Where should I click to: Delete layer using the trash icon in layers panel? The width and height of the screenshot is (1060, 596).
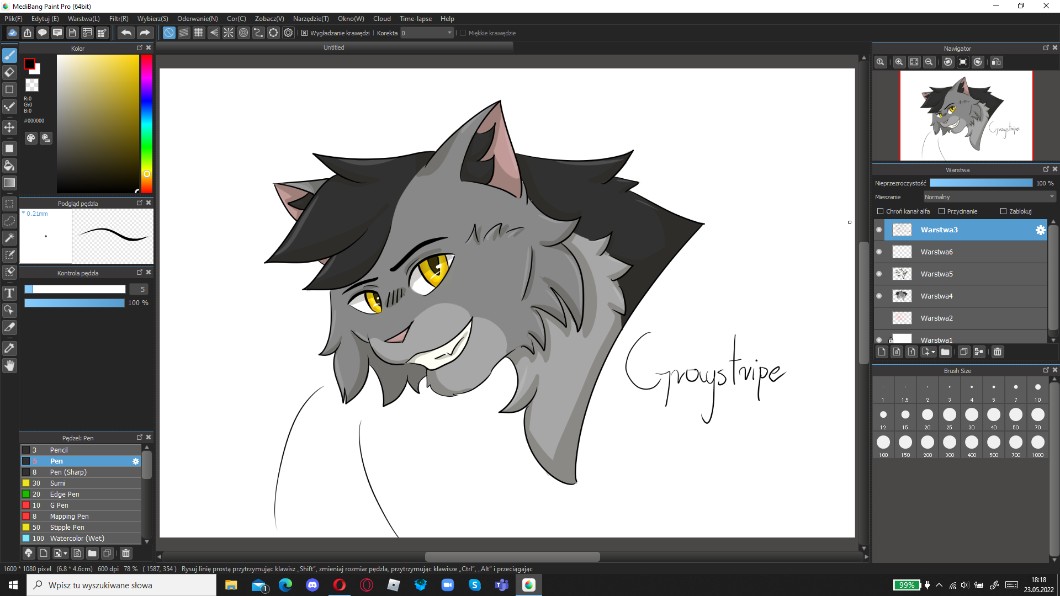click(x=997, y=352)
